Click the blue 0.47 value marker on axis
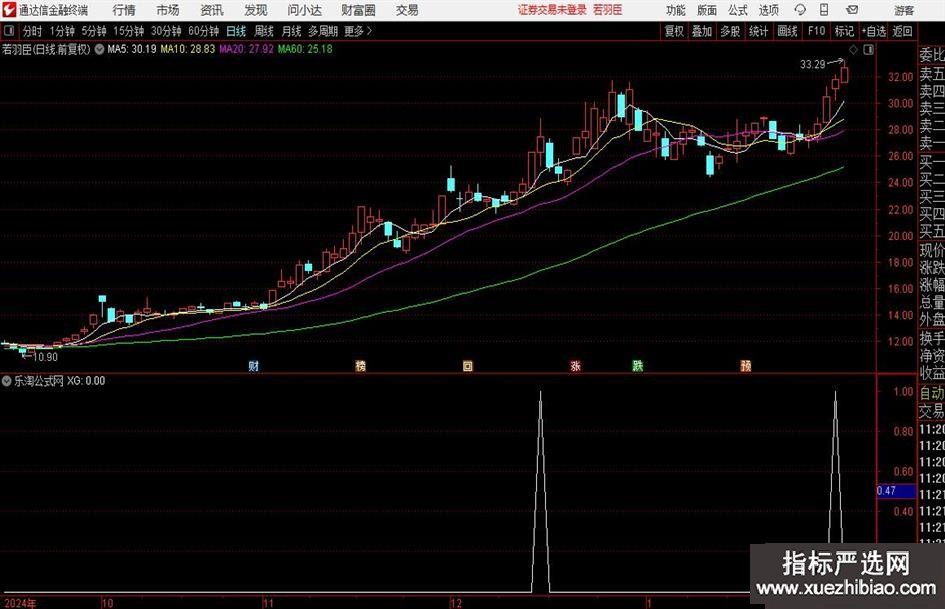 [886, 491]
